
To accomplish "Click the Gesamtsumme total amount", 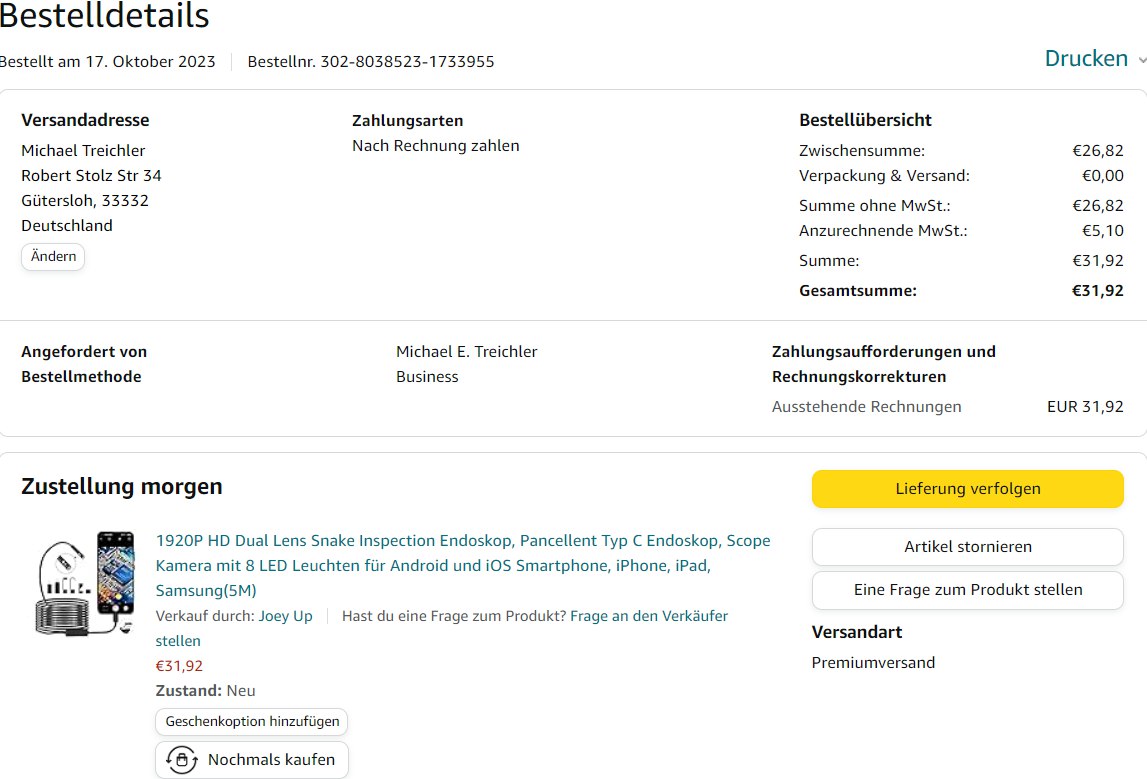I will point(1097,291).
